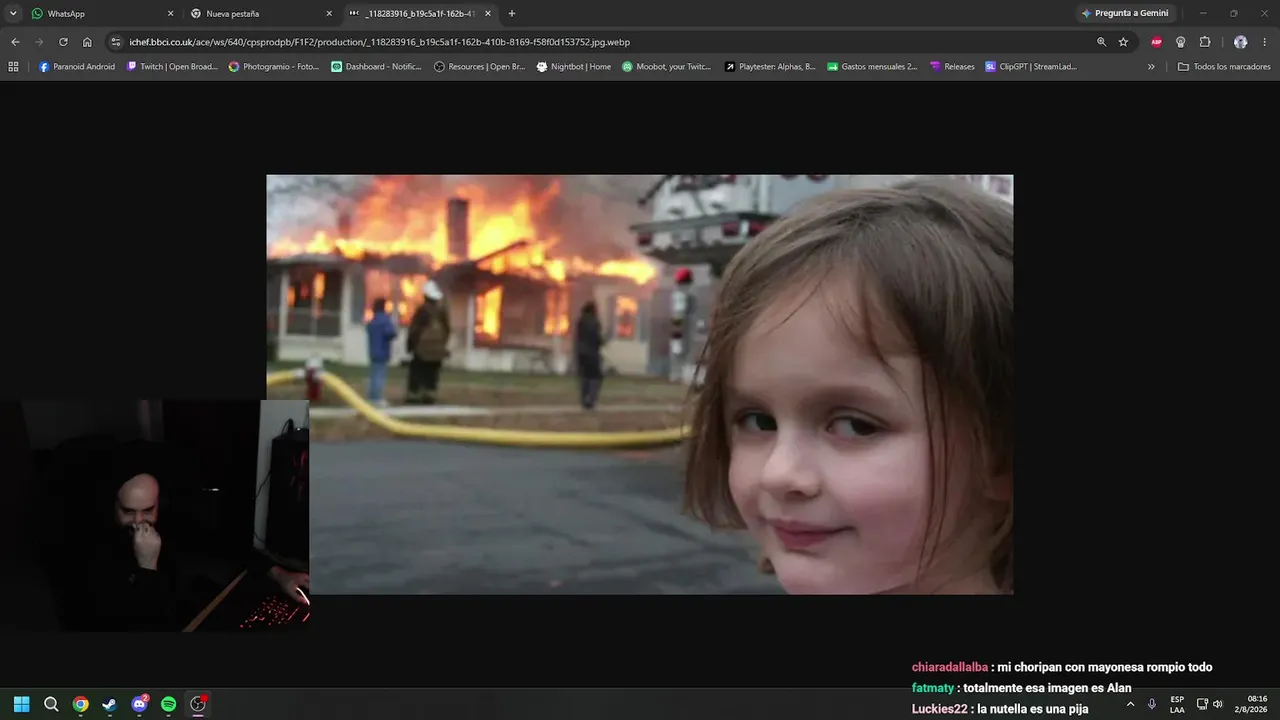Open the Gastos mensuales bookmark
The width and height of the screenshot is (1280, 720).
[872, 67]
